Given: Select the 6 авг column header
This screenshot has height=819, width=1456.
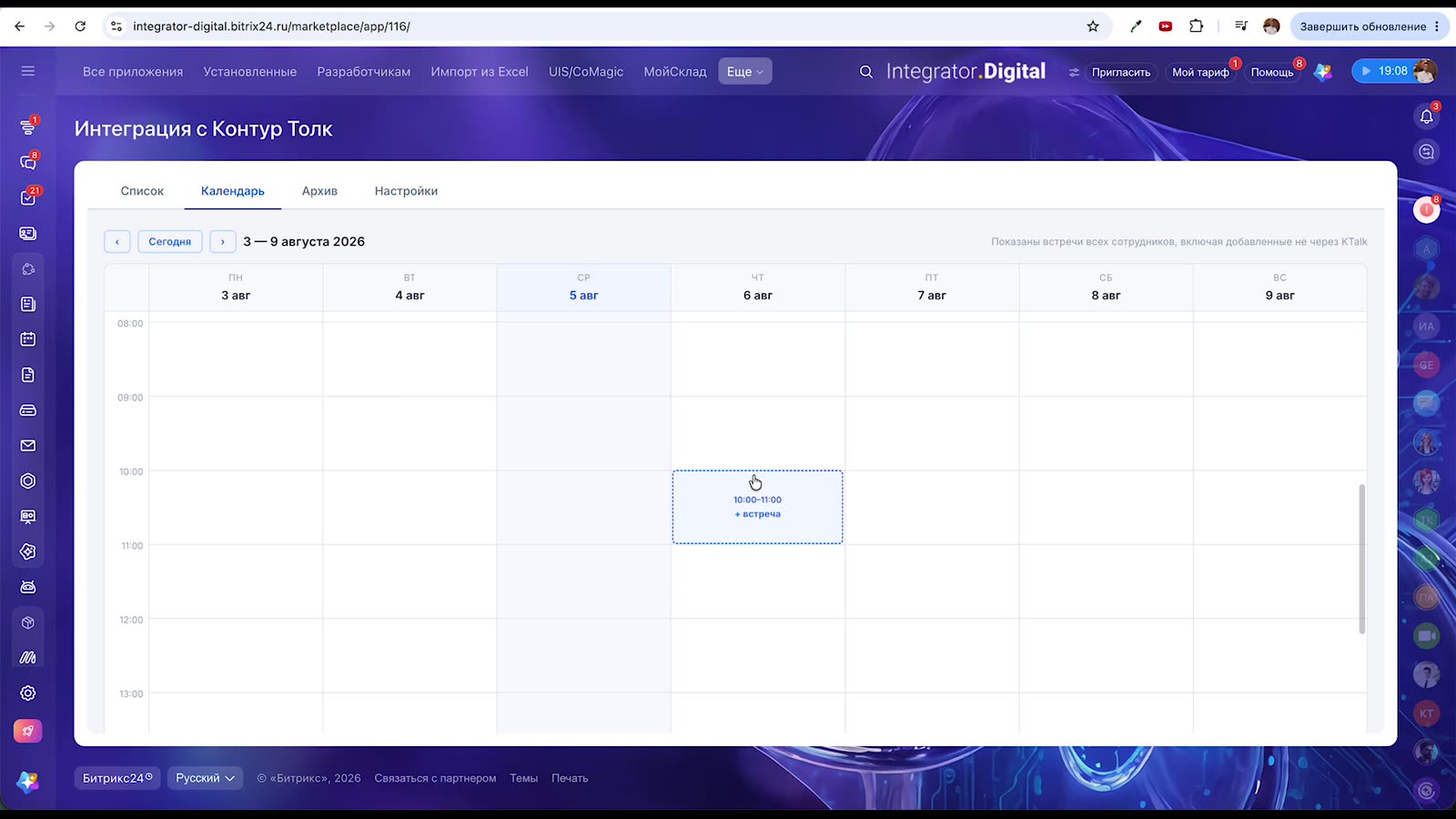Looking at the screenshot, I should [758, 288].
